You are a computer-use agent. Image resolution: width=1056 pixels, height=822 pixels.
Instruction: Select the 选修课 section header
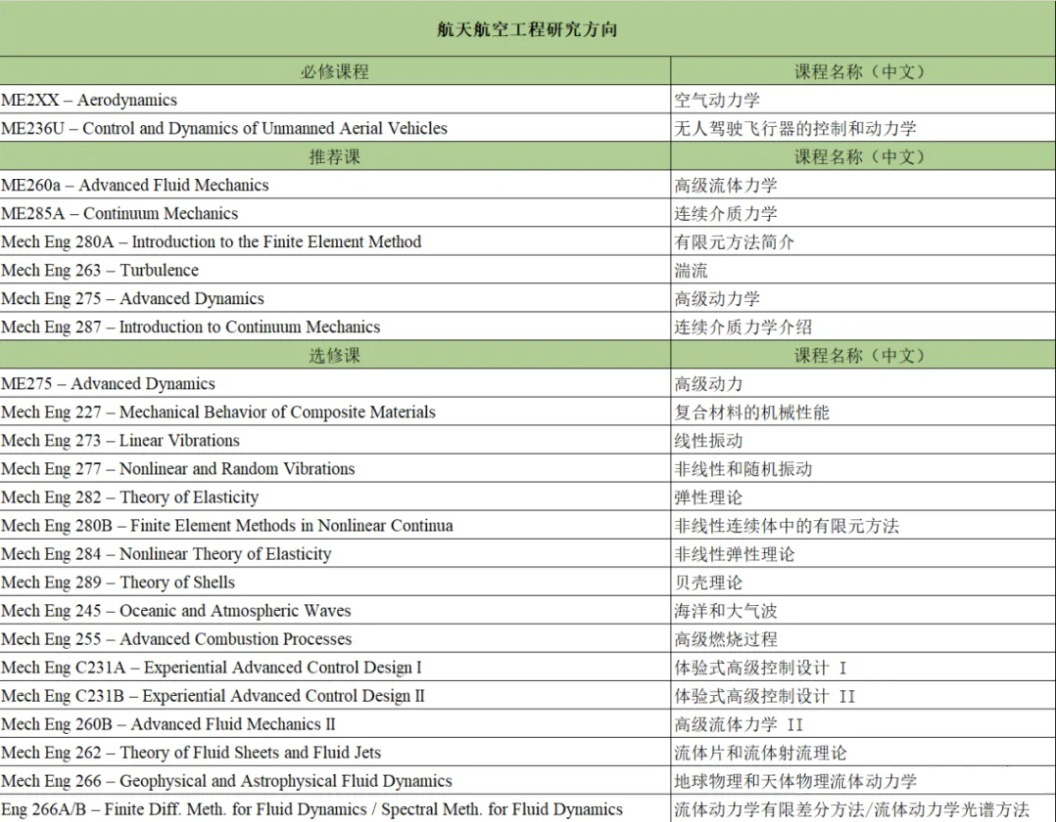335,355
